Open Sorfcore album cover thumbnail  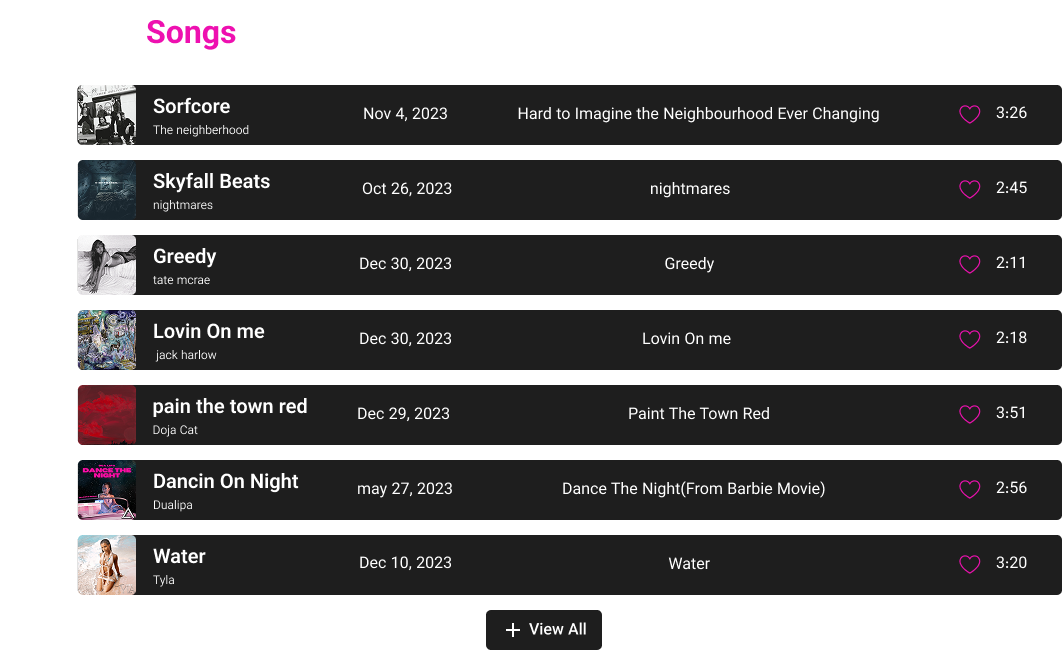107,115
